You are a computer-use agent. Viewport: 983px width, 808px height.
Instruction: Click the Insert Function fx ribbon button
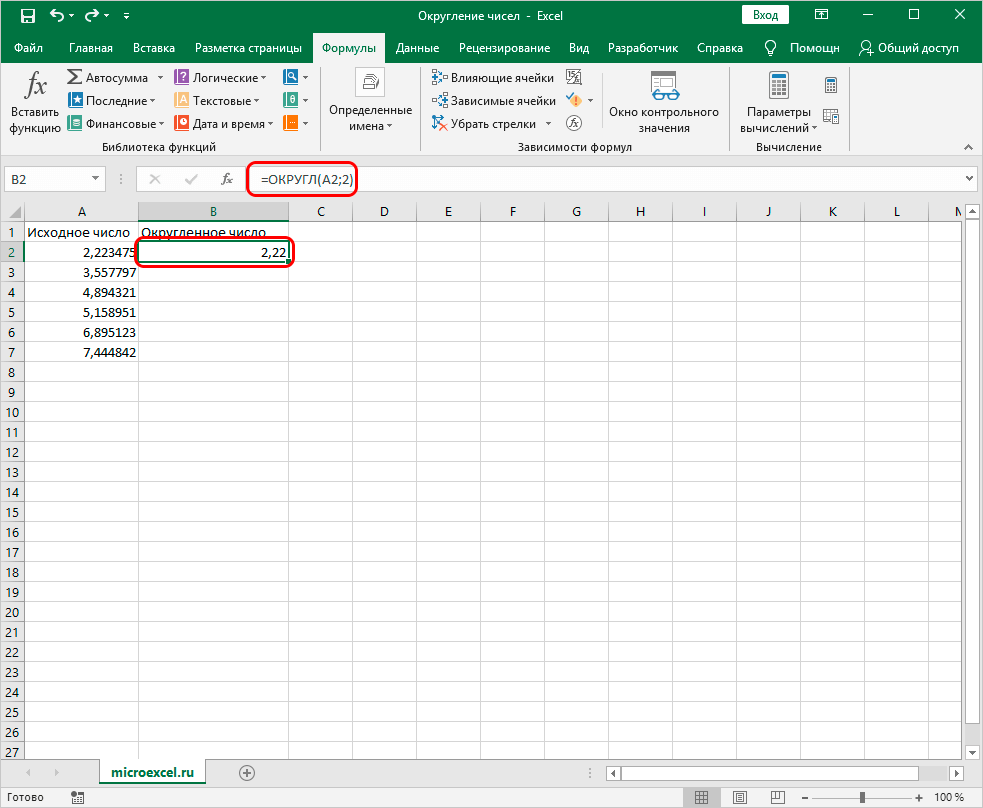35,103
